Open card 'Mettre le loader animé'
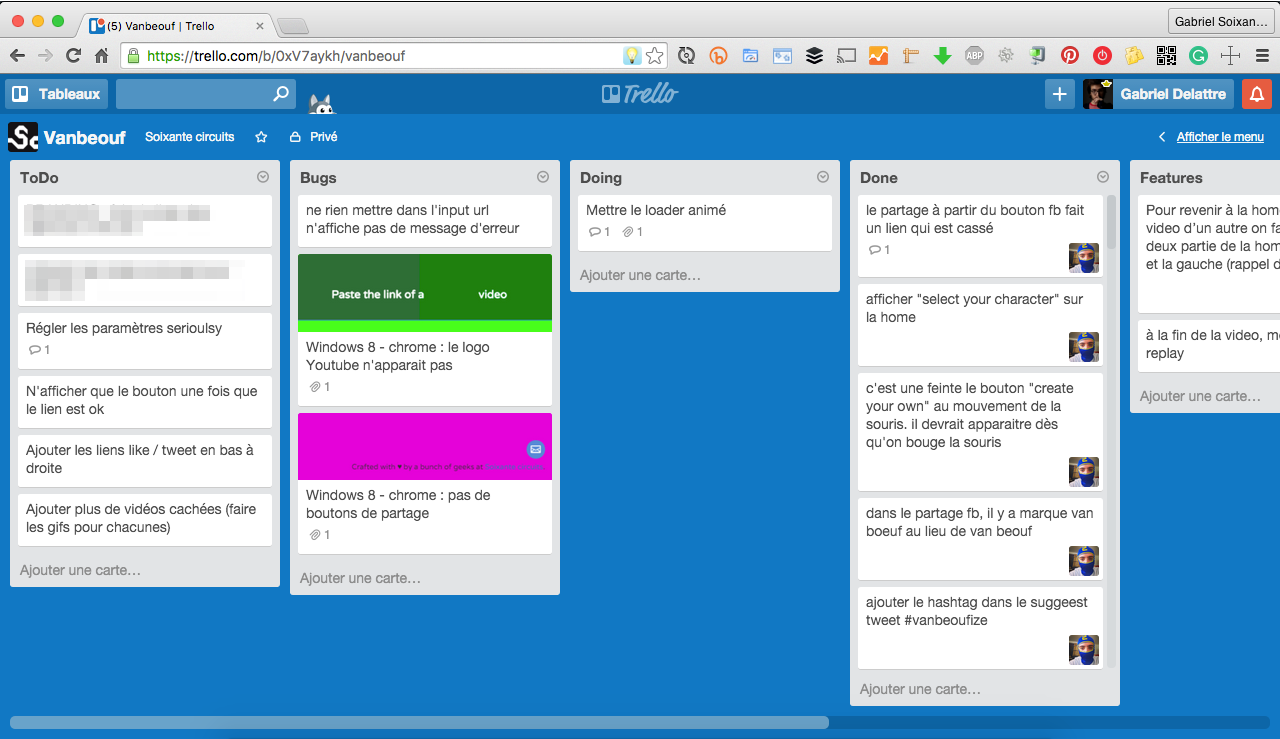The height and width of the screenshot is (739, 1280). [705, 223]
